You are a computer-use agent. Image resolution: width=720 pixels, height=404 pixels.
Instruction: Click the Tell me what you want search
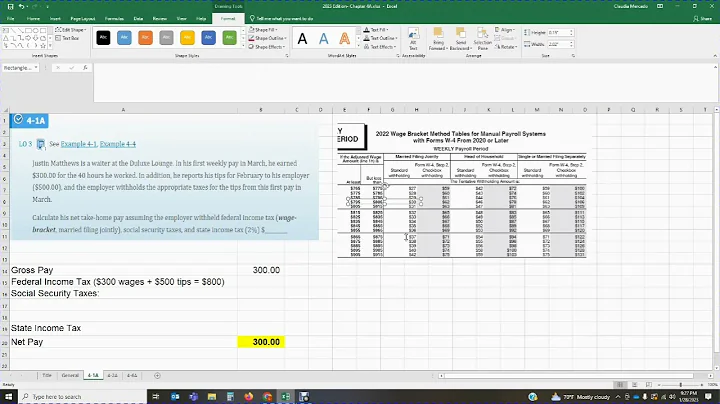[281, 19]
